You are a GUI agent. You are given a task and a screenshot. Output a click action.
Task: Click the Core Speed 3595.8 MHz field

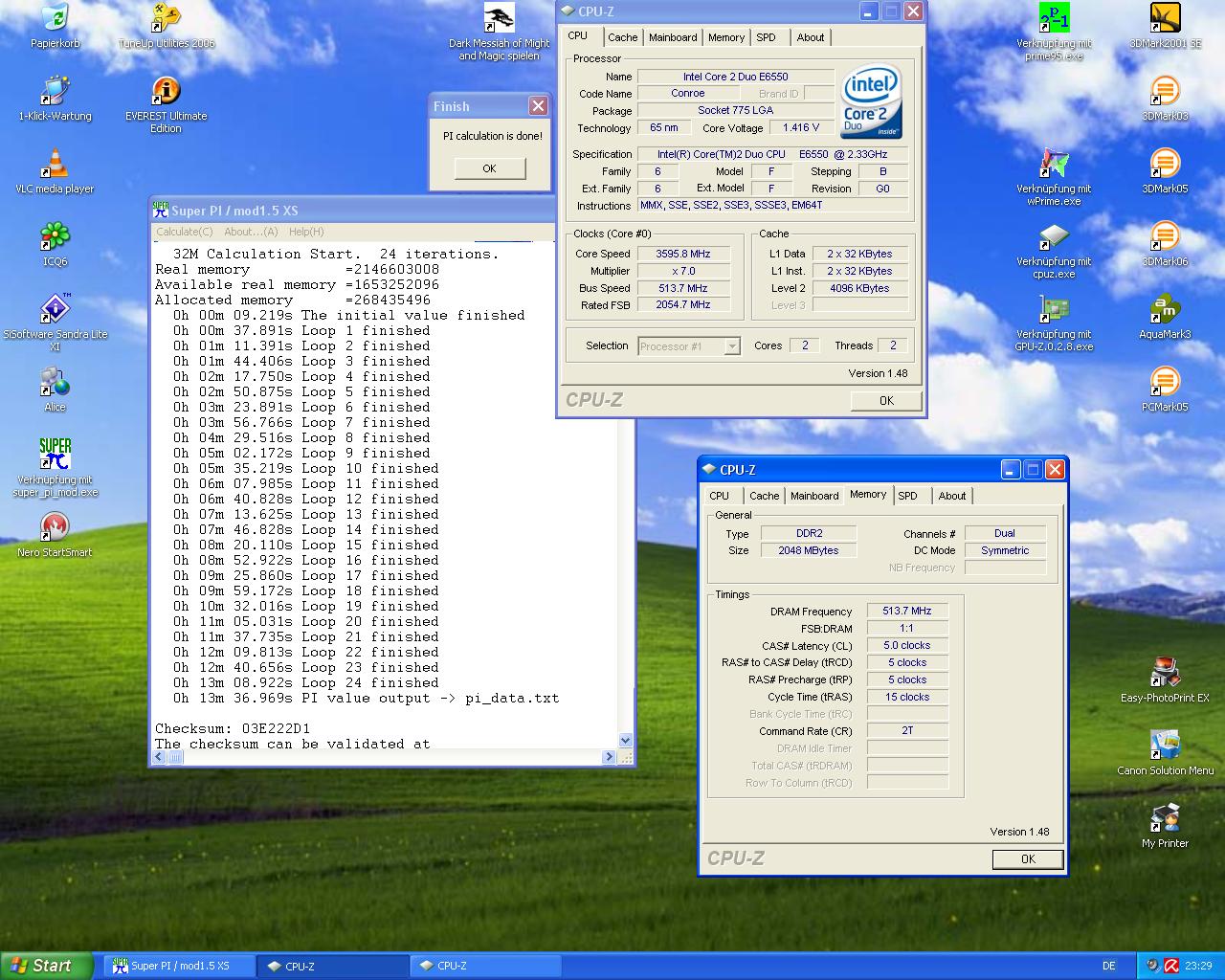point(683,254)
